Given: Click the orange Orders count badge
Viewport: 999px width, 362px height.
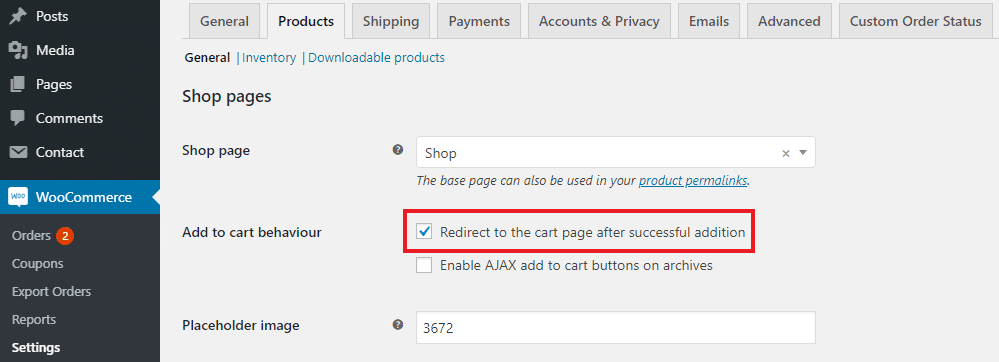Looking at the screenshot, I should tap(65, 236).
